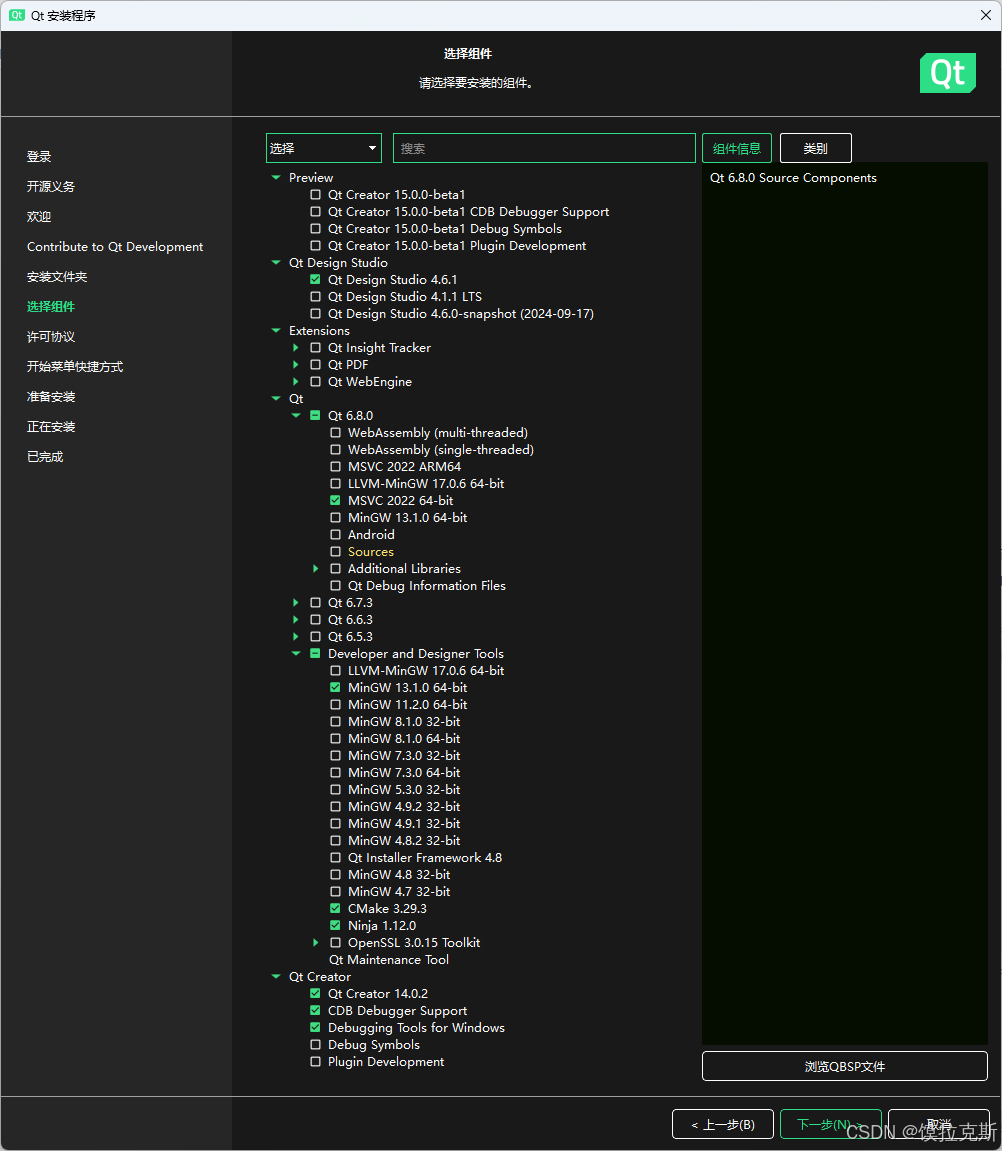This screenshot has width=1002, height=1151.
Task: Select 开始菜单快捷方式 step in sidebar
Action: coord(75,366)
